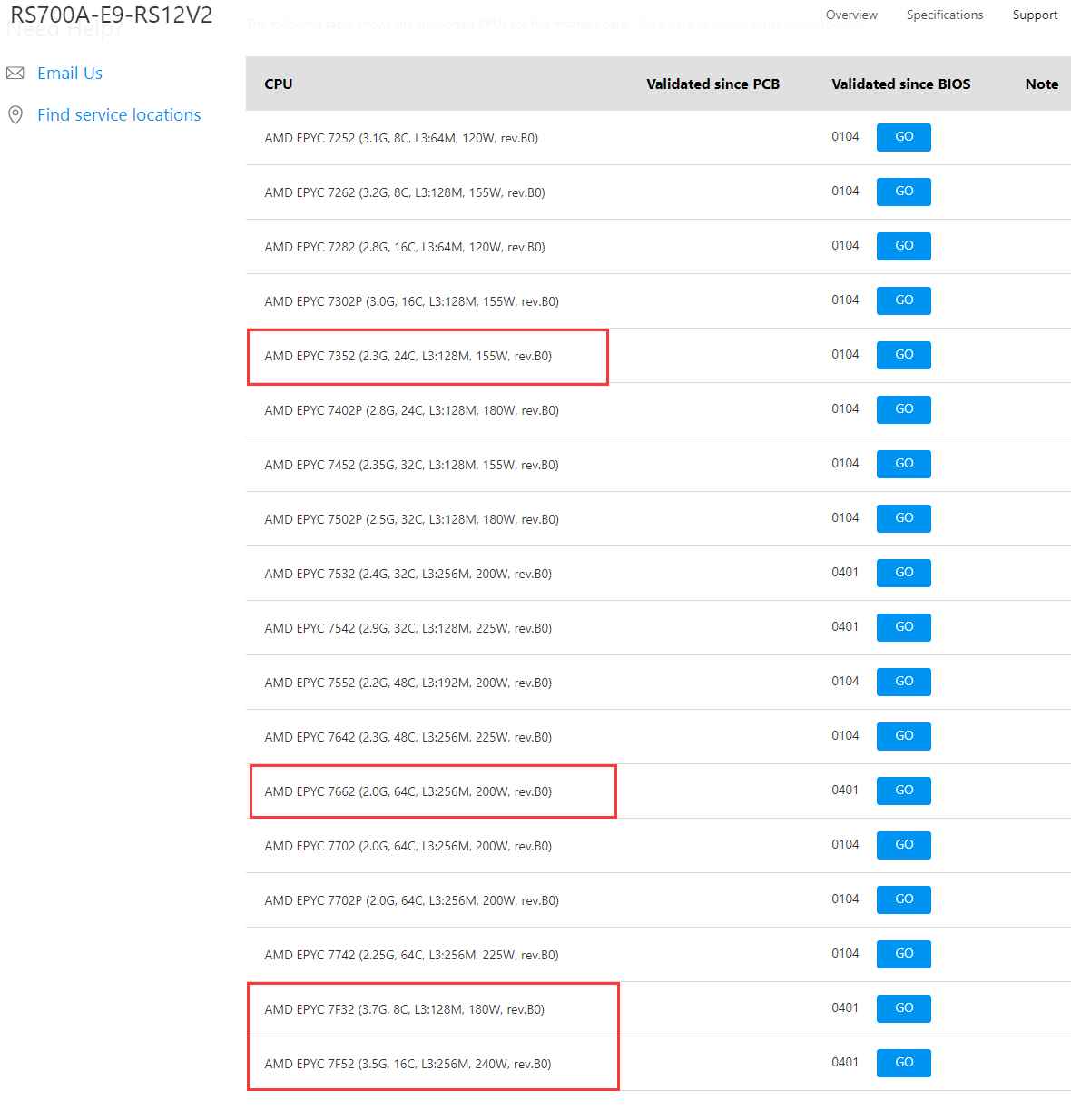This screenshot has height=1120, width=1071.
Task: Select the AMD EPYC 7352 CPU name
Action: click(408, 356)
